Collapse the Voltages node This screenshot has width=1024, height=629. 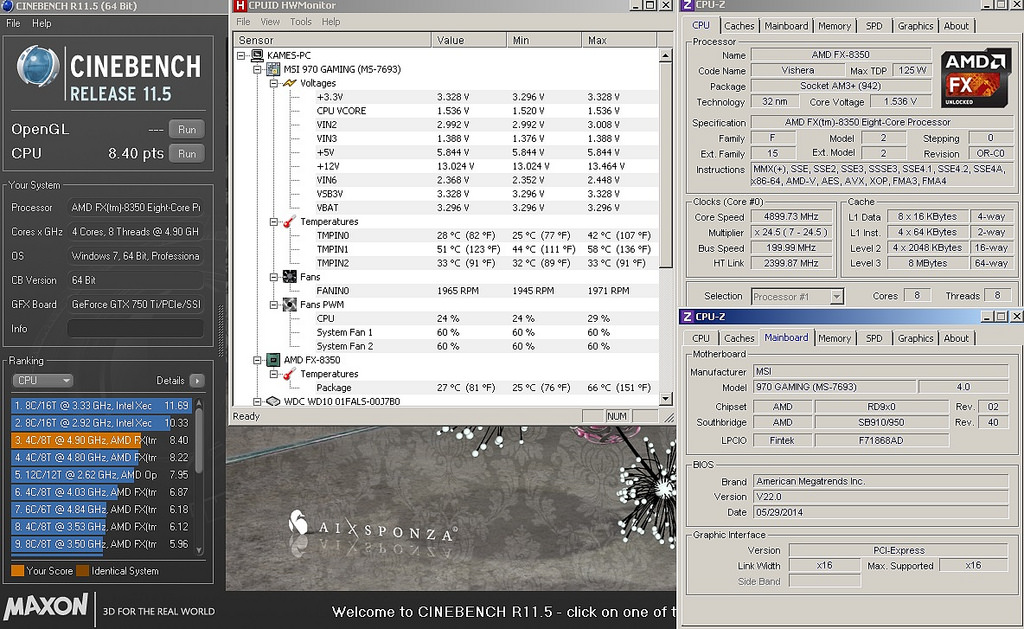point(274,83)
